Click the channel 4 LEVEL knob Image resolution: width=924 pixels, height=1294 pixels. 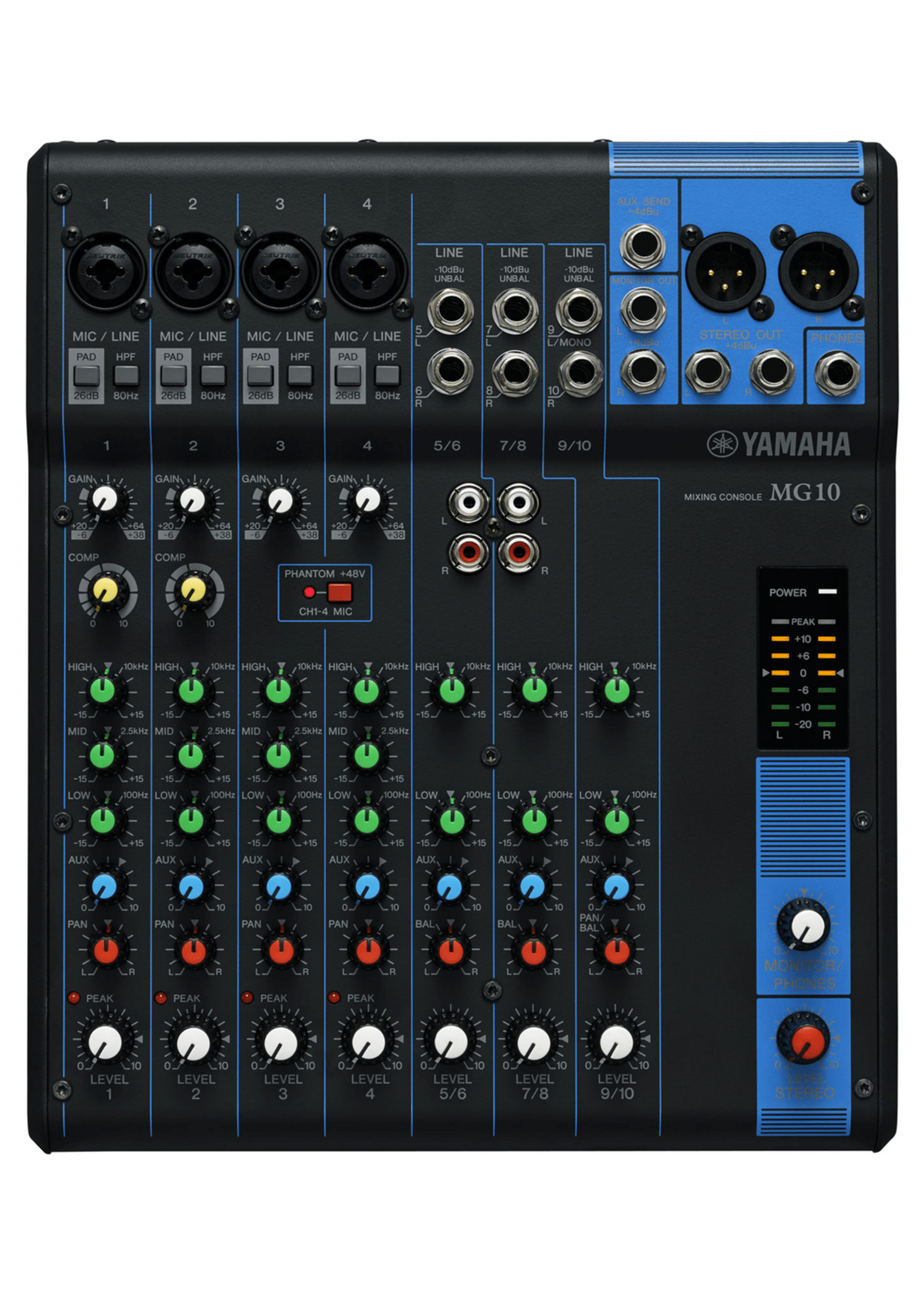click(369, 1041)
